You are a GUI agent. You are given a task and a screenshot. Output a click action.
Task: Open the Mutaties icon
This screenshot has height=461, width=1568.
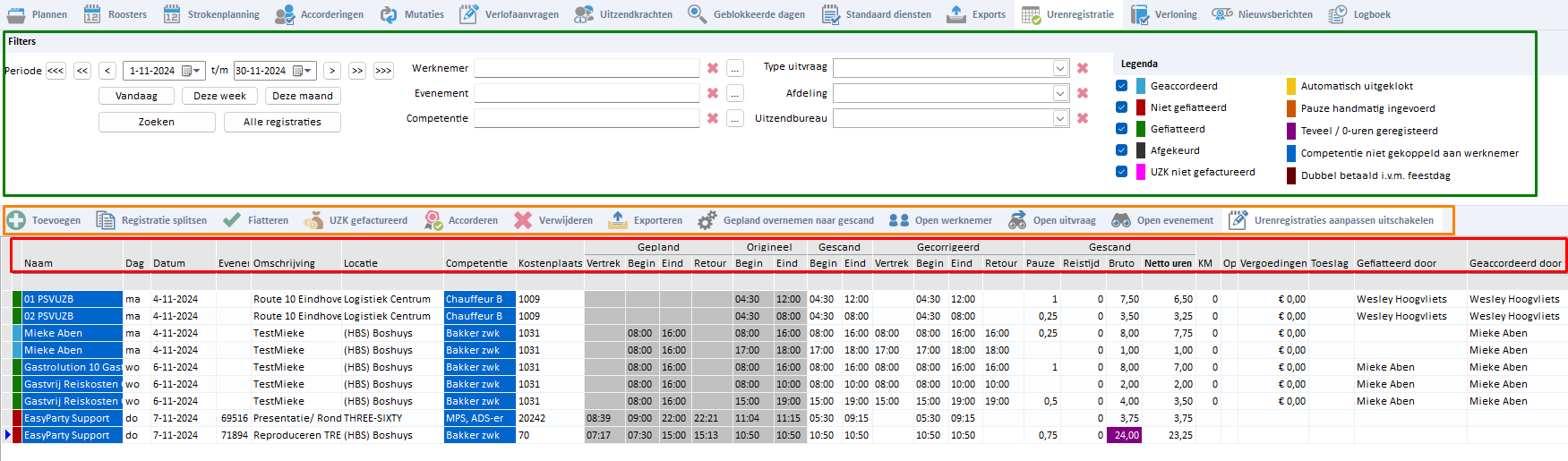pos(389,14)
